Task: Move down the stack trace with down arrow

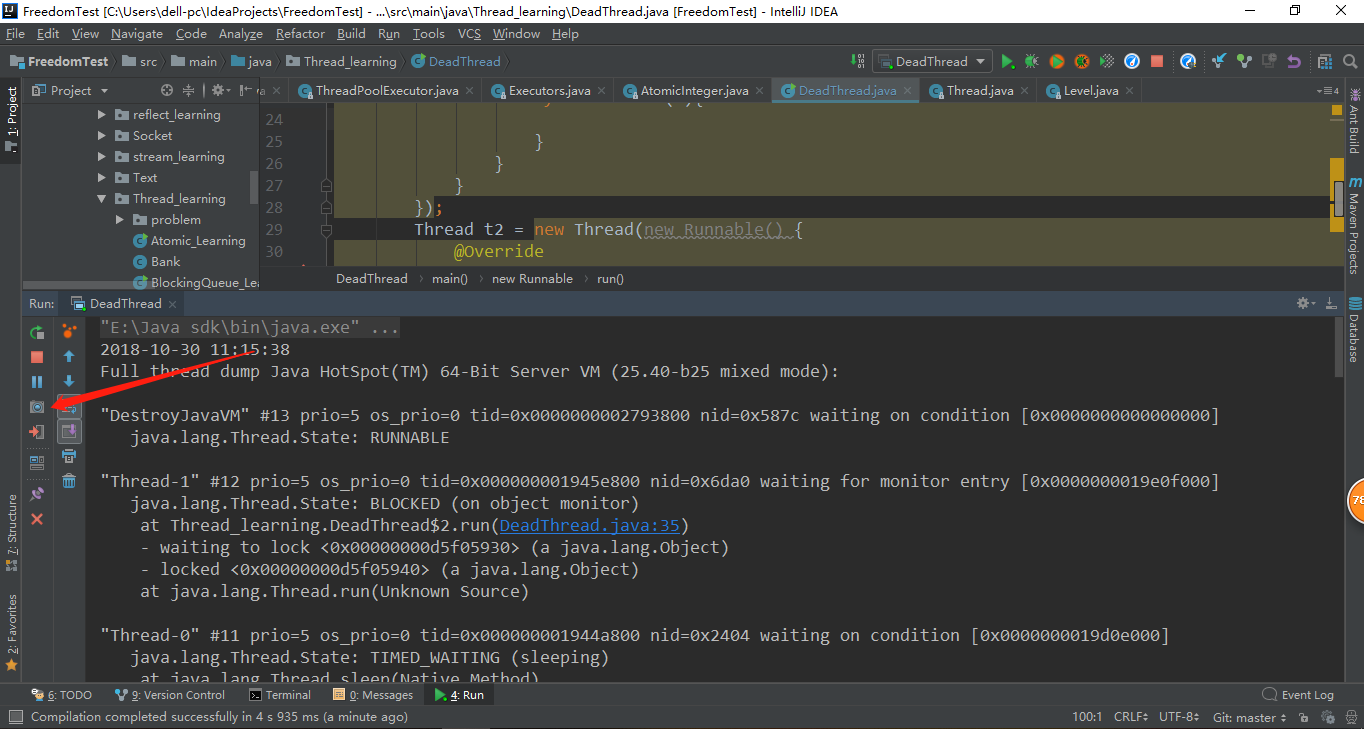Action: (69, 381)
